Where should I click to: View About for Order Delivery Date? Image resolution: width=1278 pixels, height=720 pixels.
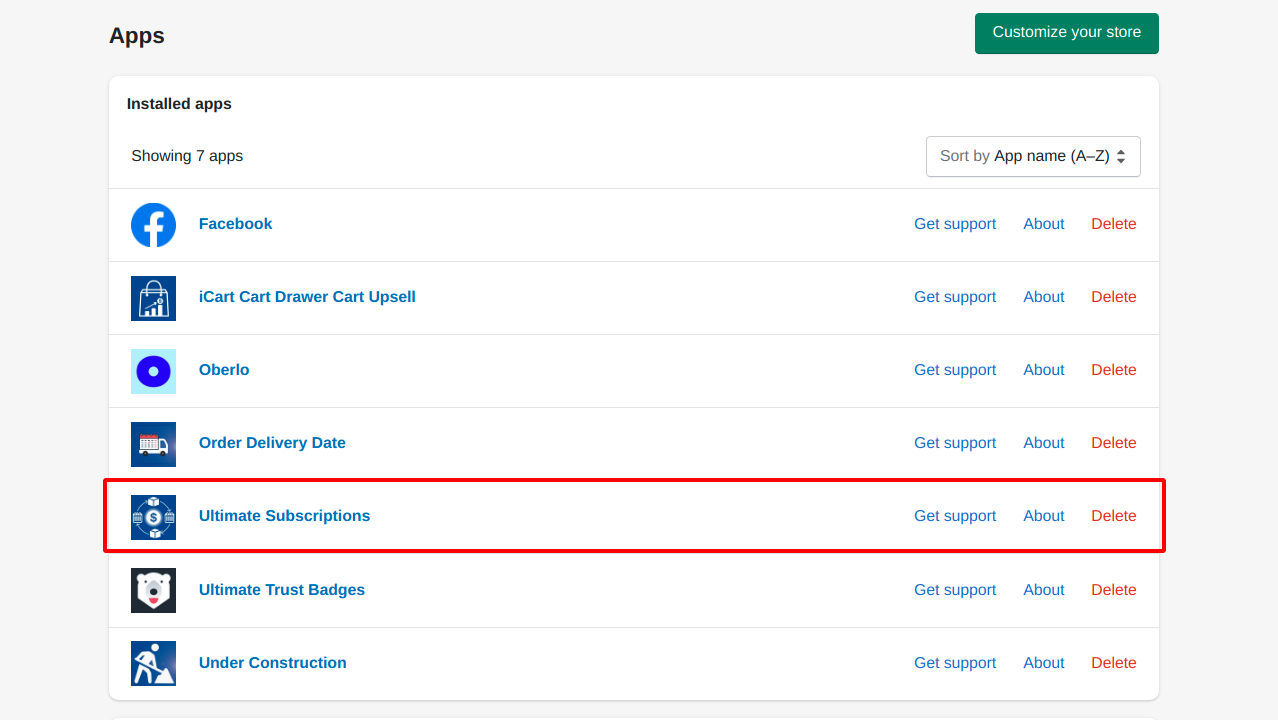click(1044, 443)
